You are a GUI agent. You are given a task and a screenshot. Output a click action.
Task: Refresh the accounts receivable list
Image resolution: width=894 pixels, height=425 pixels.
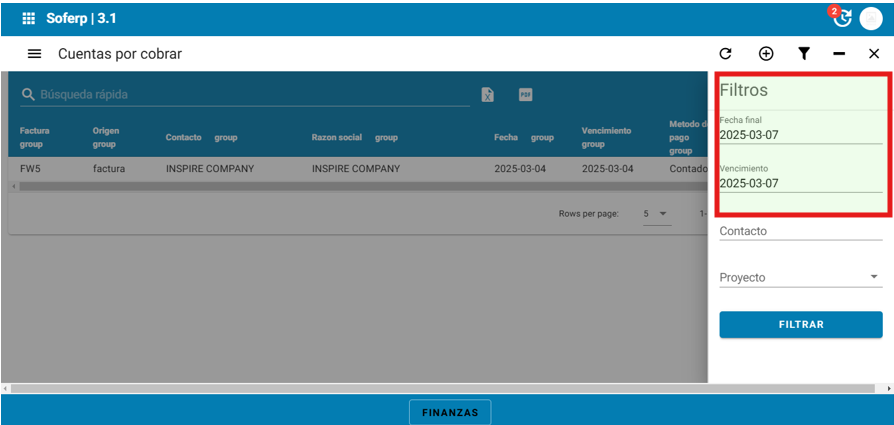[x=725, y=54]
